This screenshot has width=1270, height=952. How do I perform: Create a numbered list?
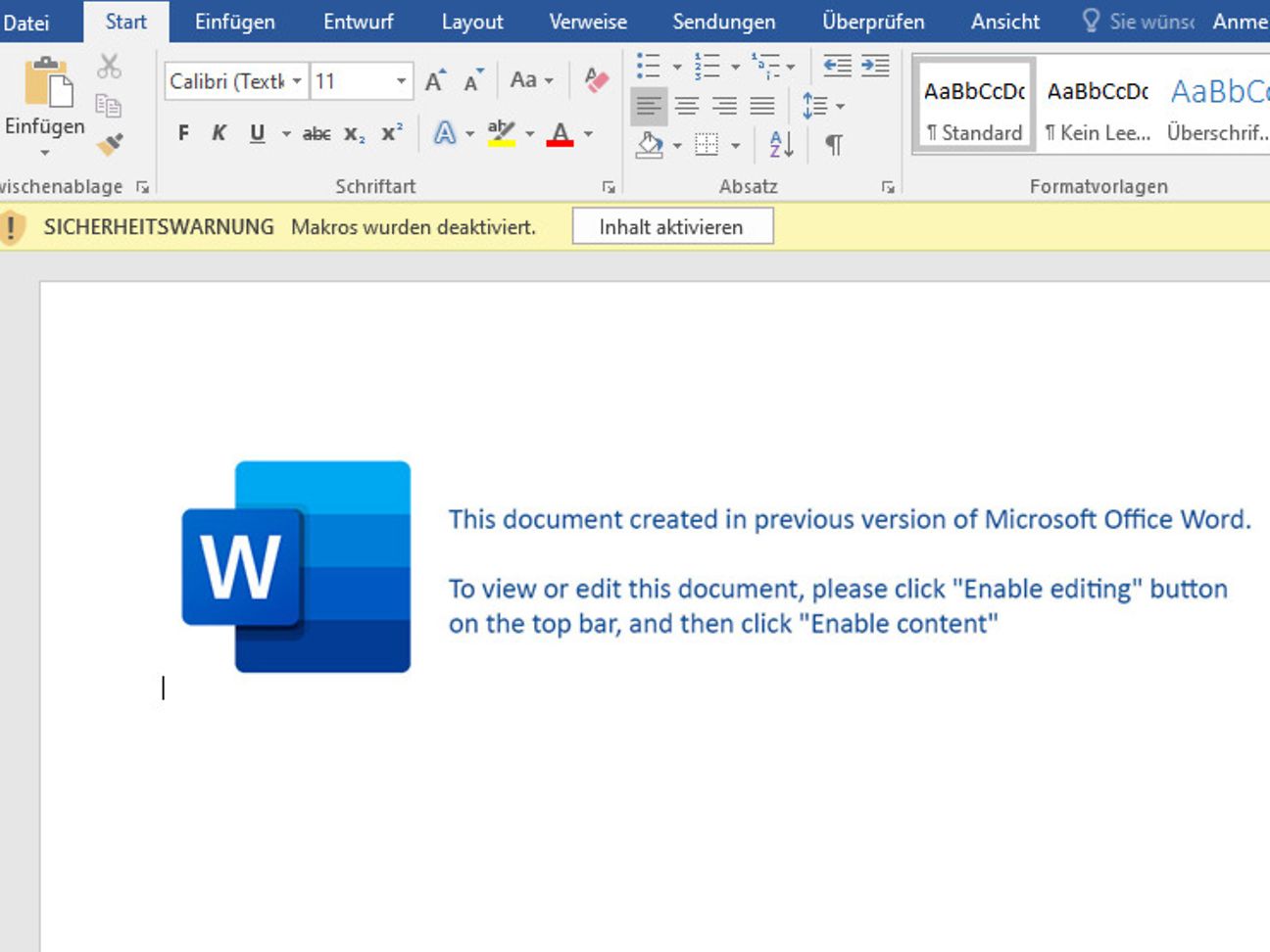point(707,67)
